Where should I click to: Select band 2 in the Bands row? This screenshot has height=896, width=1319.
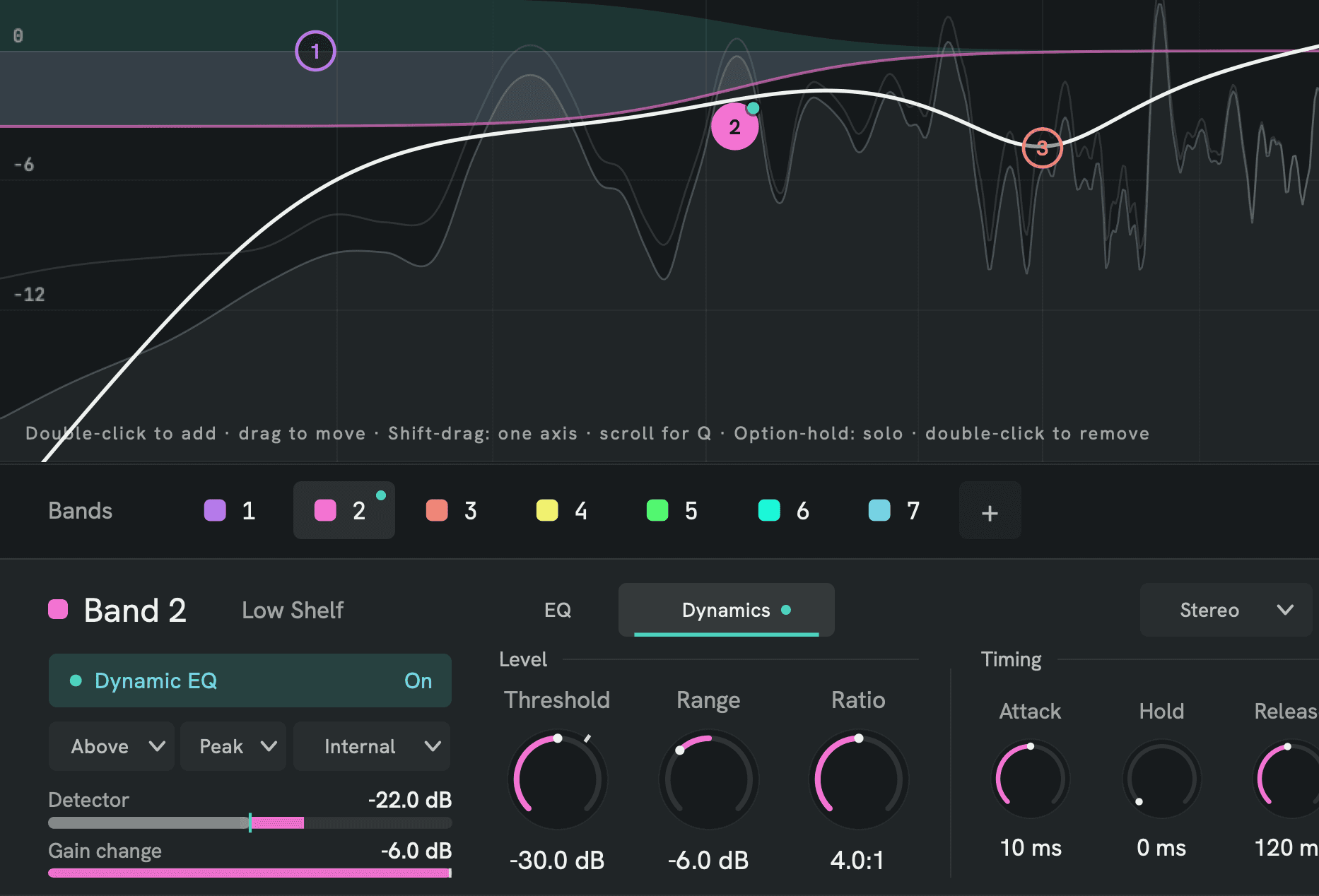click(344, 510)
